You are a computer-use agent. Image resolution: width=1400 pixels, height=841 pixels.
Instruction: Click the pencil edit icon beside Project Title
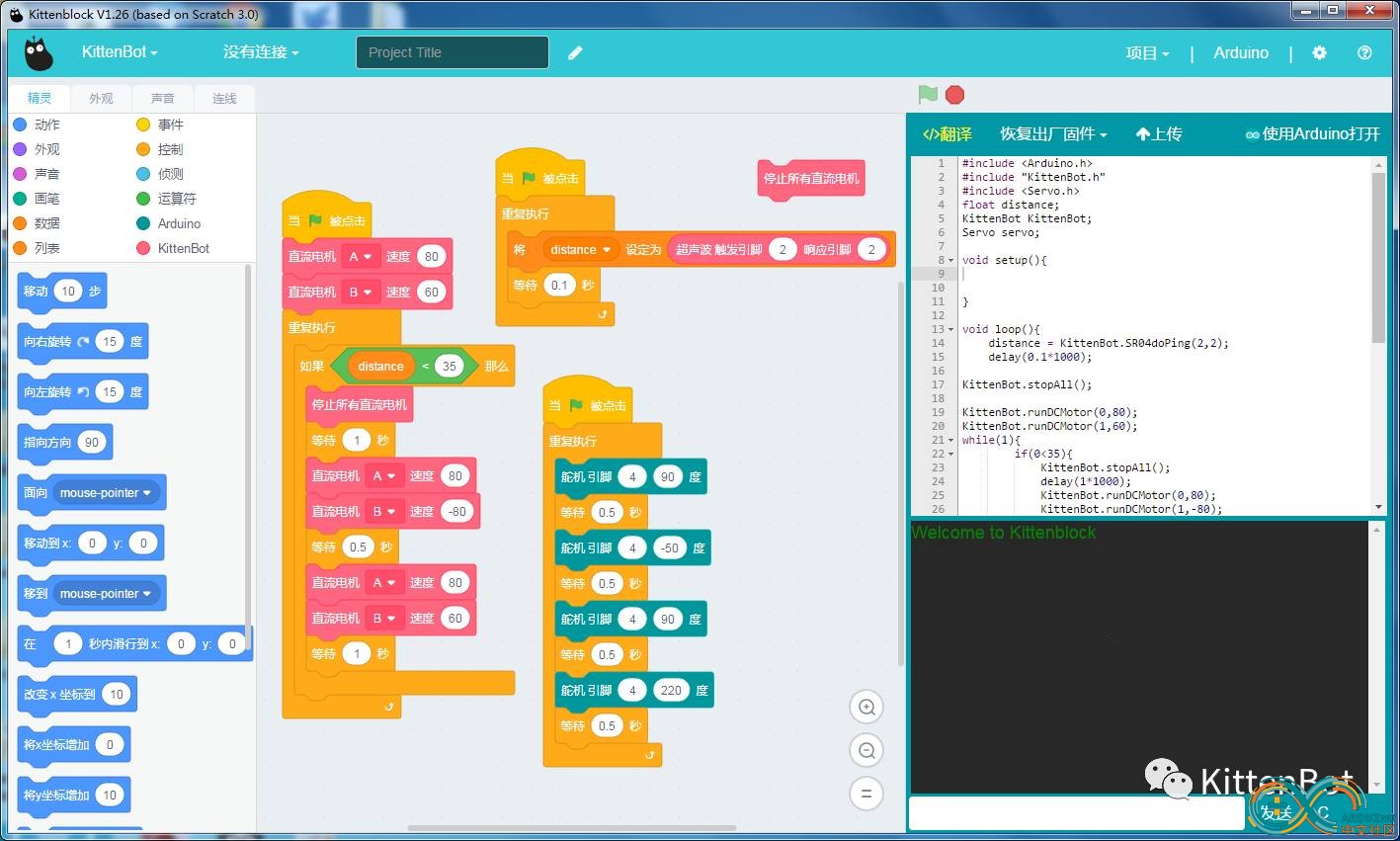coord(575,52)
